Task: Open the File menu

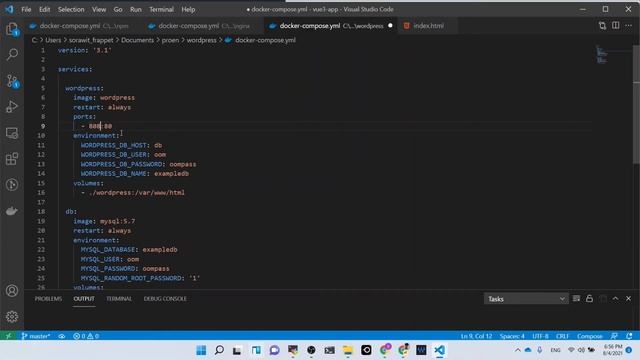Action: (x=26, y=9)
